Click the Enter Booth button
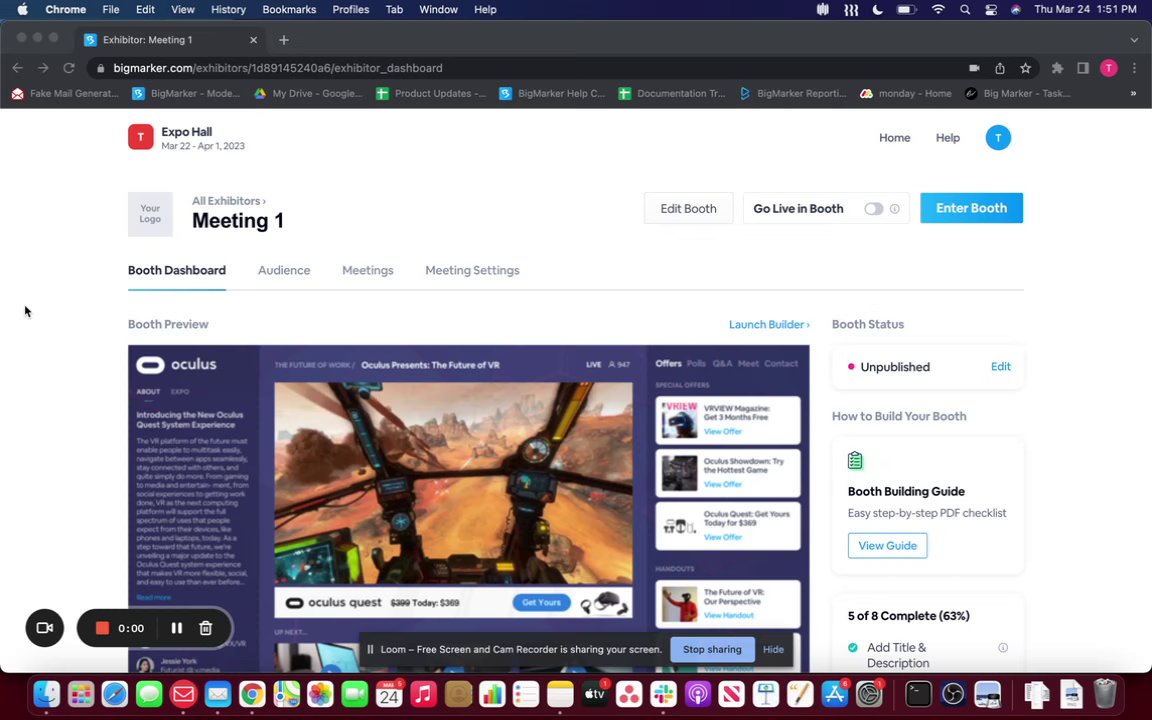This screenshot has width=1152, height=720. pyautogui.click(x=971, y=208)
